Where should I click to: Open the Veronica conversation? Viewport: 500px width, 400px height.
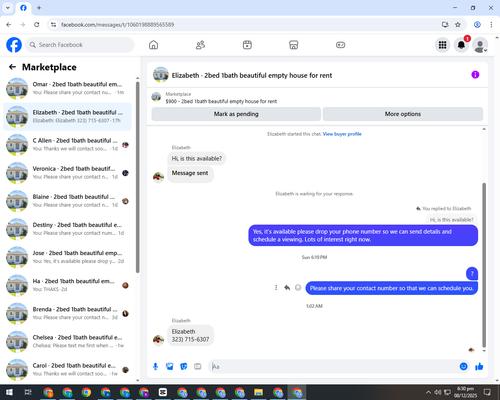click(67, 173)
